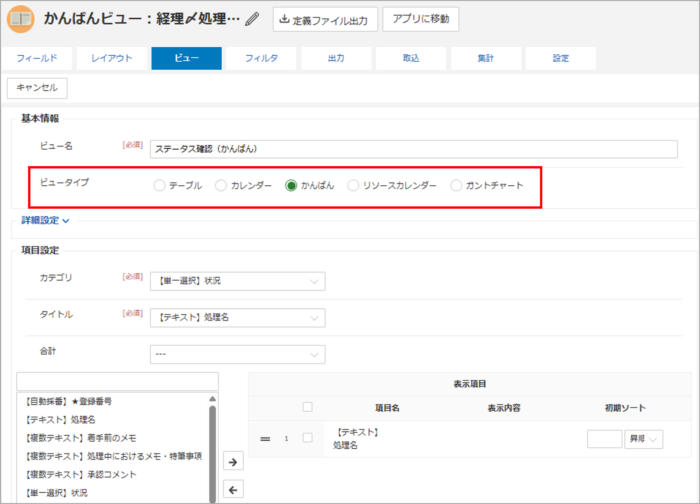Click the scroll up arrow of field list
The image size is (700, 504).
(x=212, y=399)
